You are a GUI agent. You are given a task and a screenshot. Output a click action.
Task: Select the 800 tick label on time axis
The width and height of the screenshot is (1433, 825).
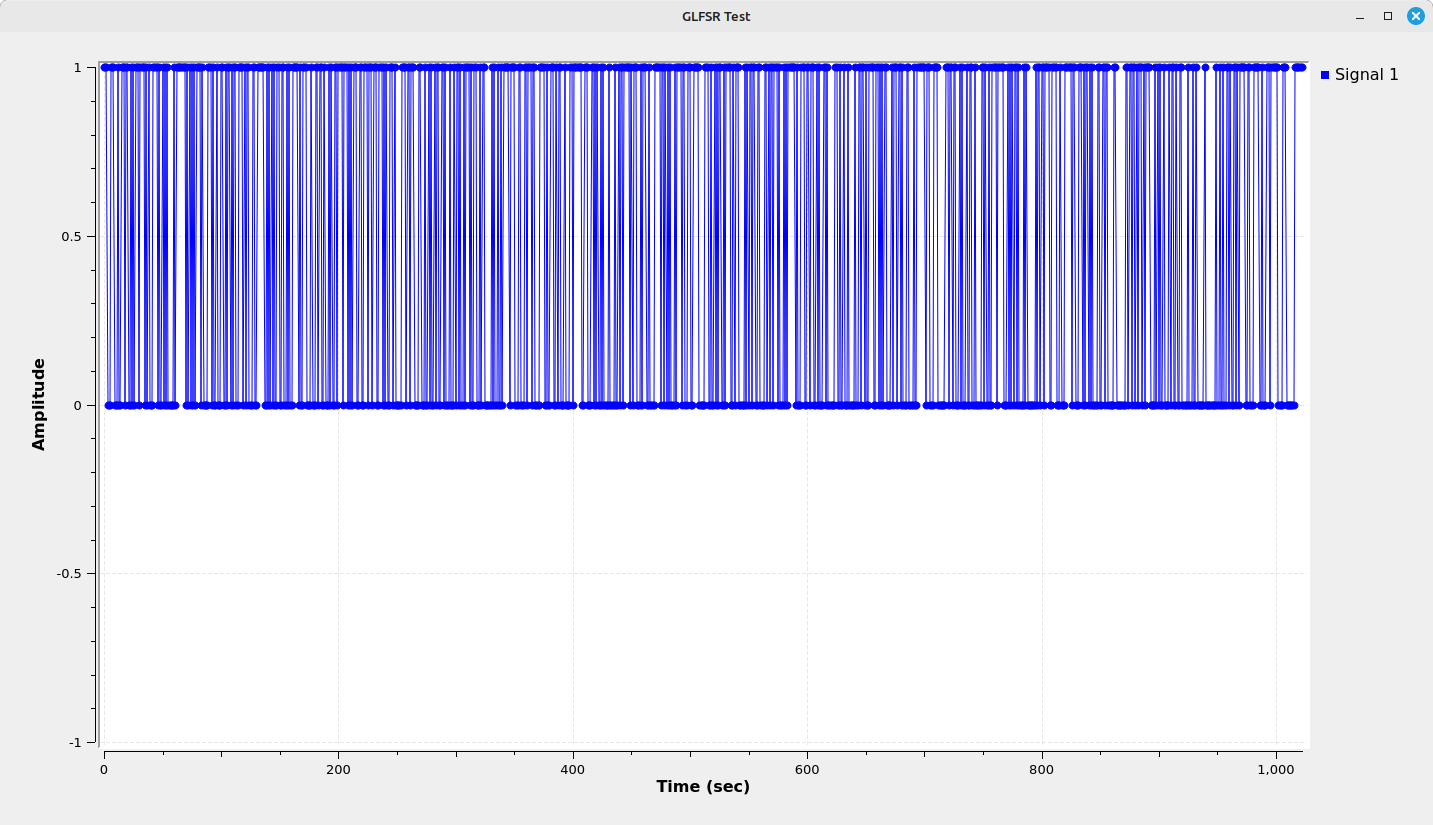tap(1042, 769)
